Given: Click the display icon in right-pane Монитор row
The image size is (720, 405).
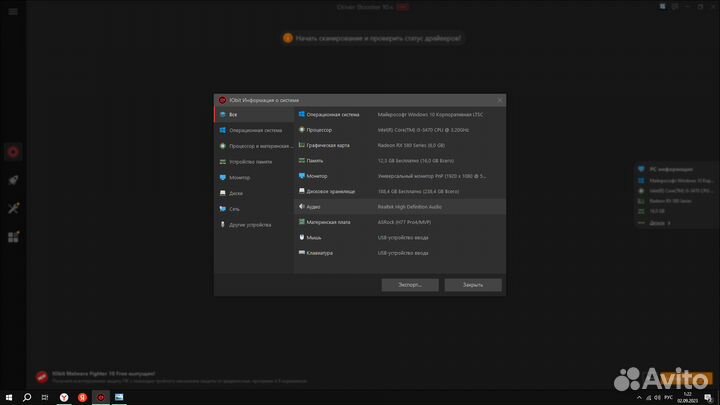Looking at the screenshot, I should coord(302,175).
